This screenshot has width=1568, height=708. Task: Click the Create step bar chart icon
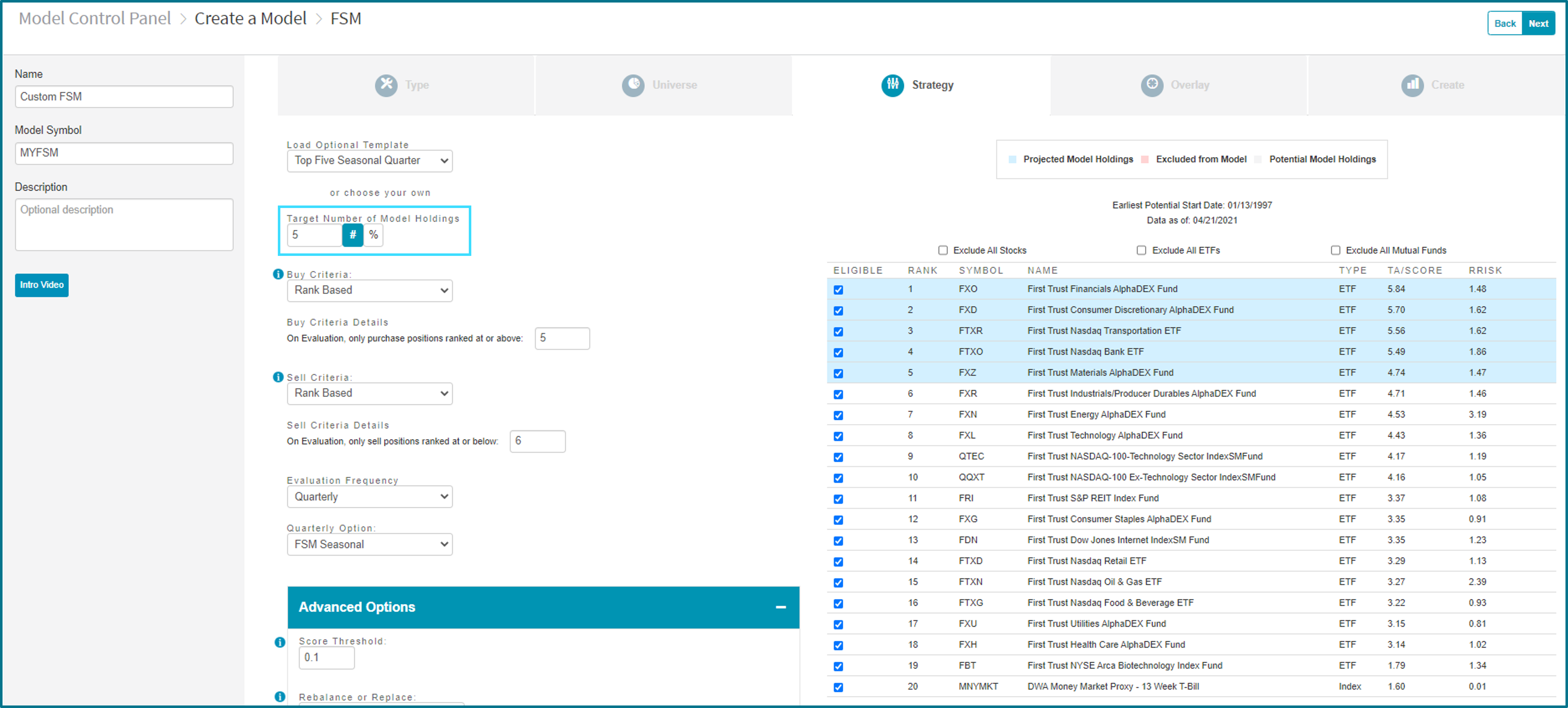1412,85
